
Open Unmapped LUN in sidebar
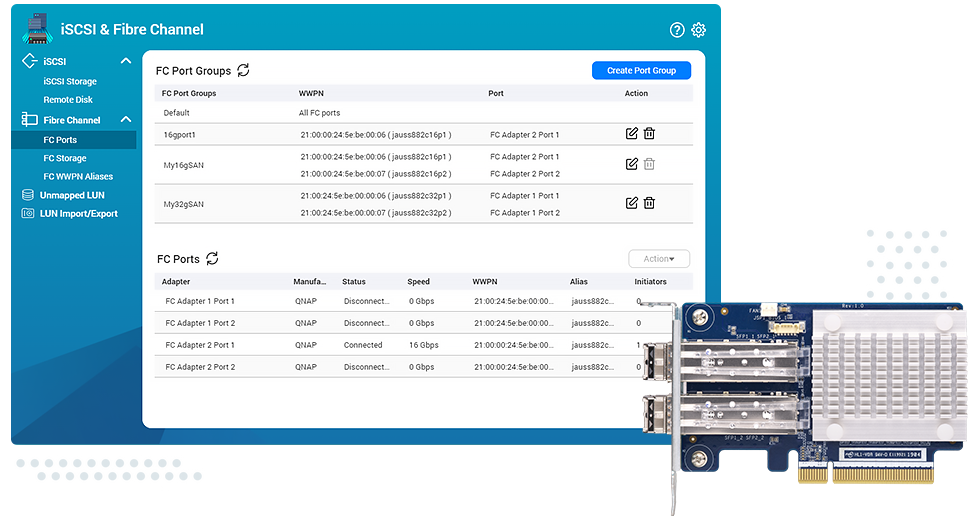[72, 195]
